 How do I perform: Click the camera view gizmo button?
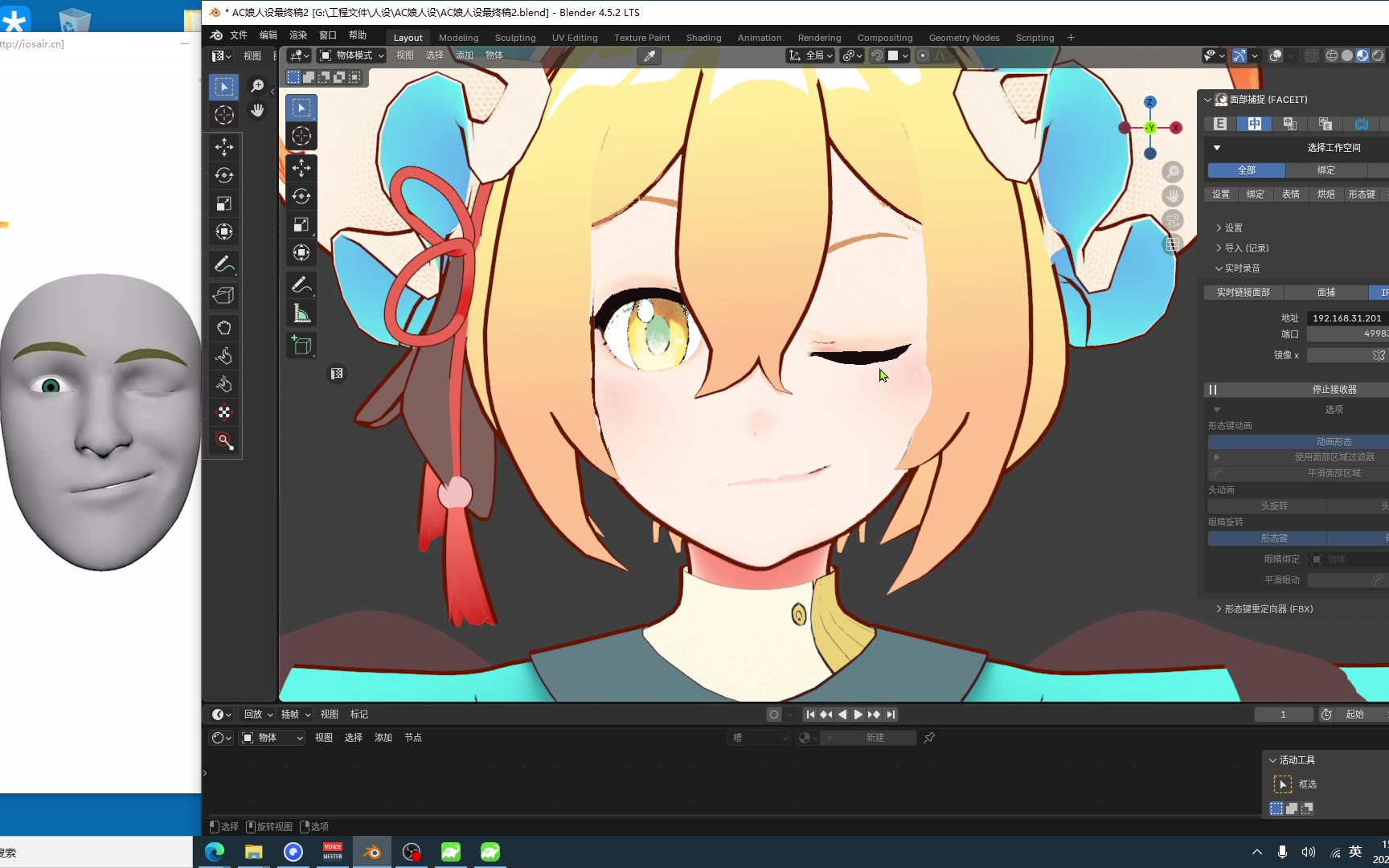(x=1173, y=220)
